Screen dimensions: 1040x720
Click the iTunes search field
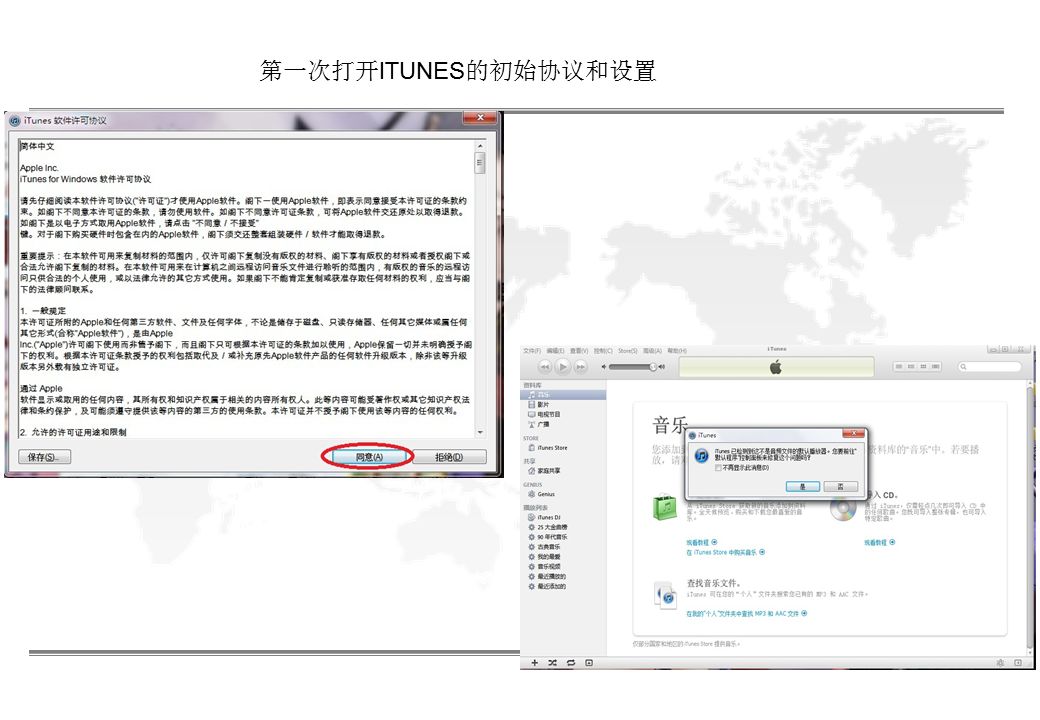(990, 367)
